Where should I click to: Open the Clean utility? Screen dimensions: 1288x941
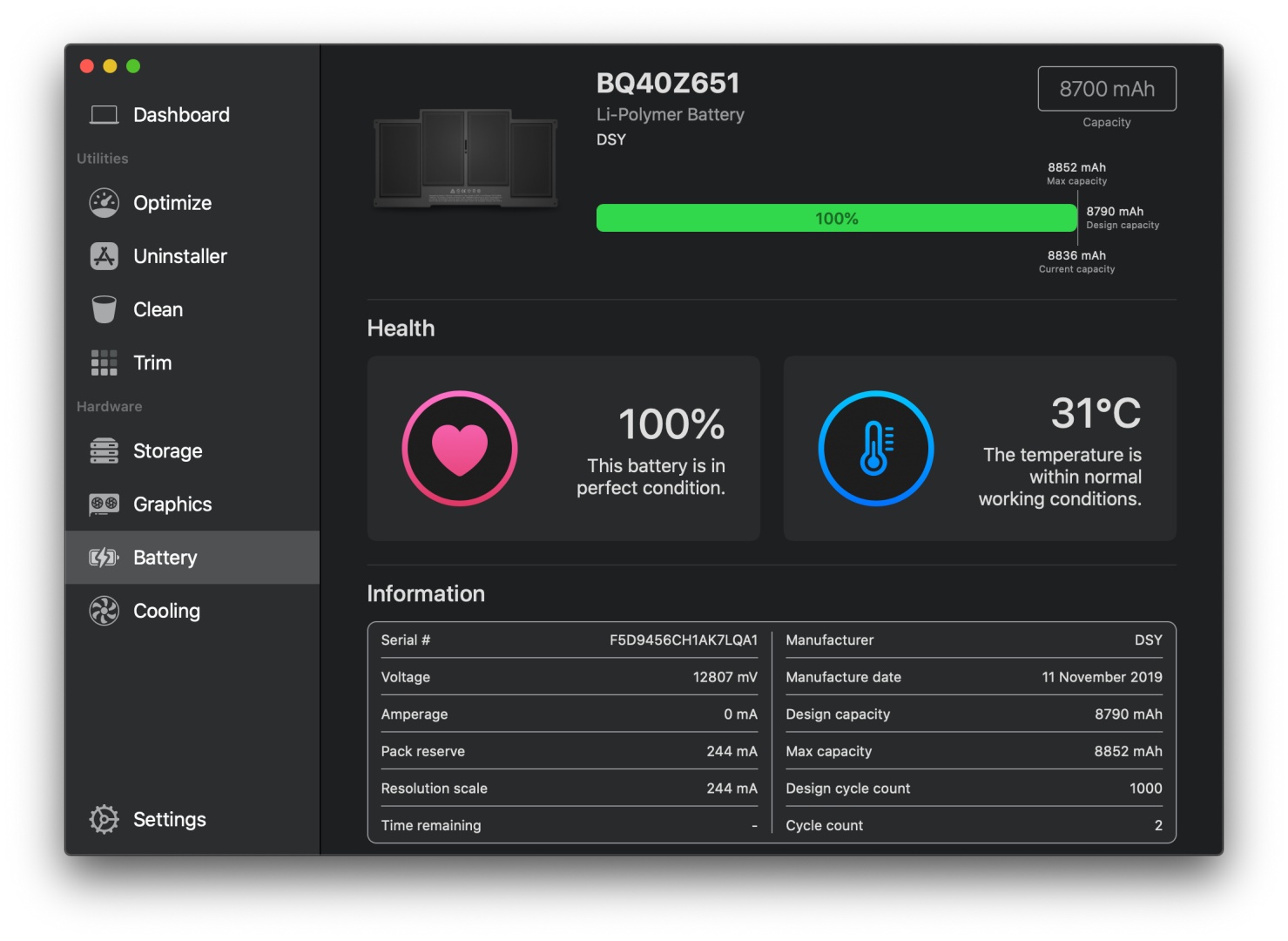[x=157, y=308]
